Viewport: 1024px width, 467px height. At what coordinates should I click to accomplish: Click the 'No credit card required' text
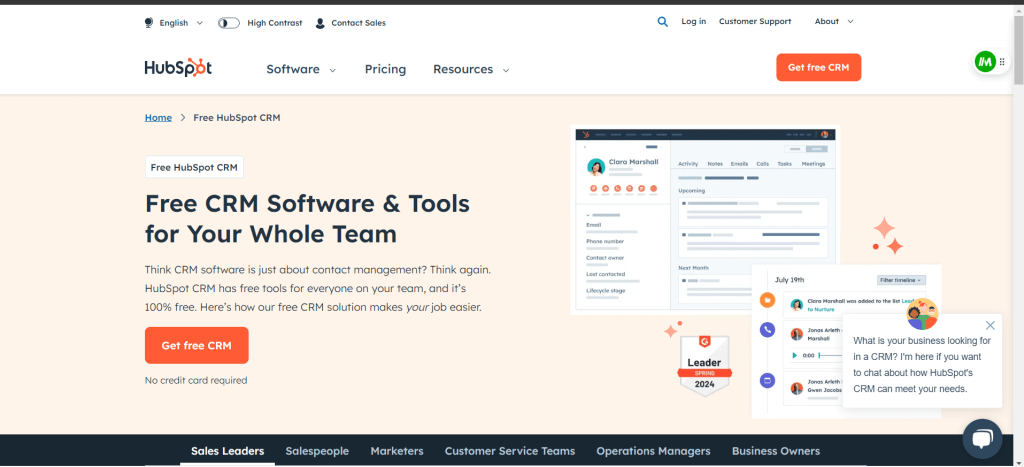pyautogui.click(x=196, y=380)
